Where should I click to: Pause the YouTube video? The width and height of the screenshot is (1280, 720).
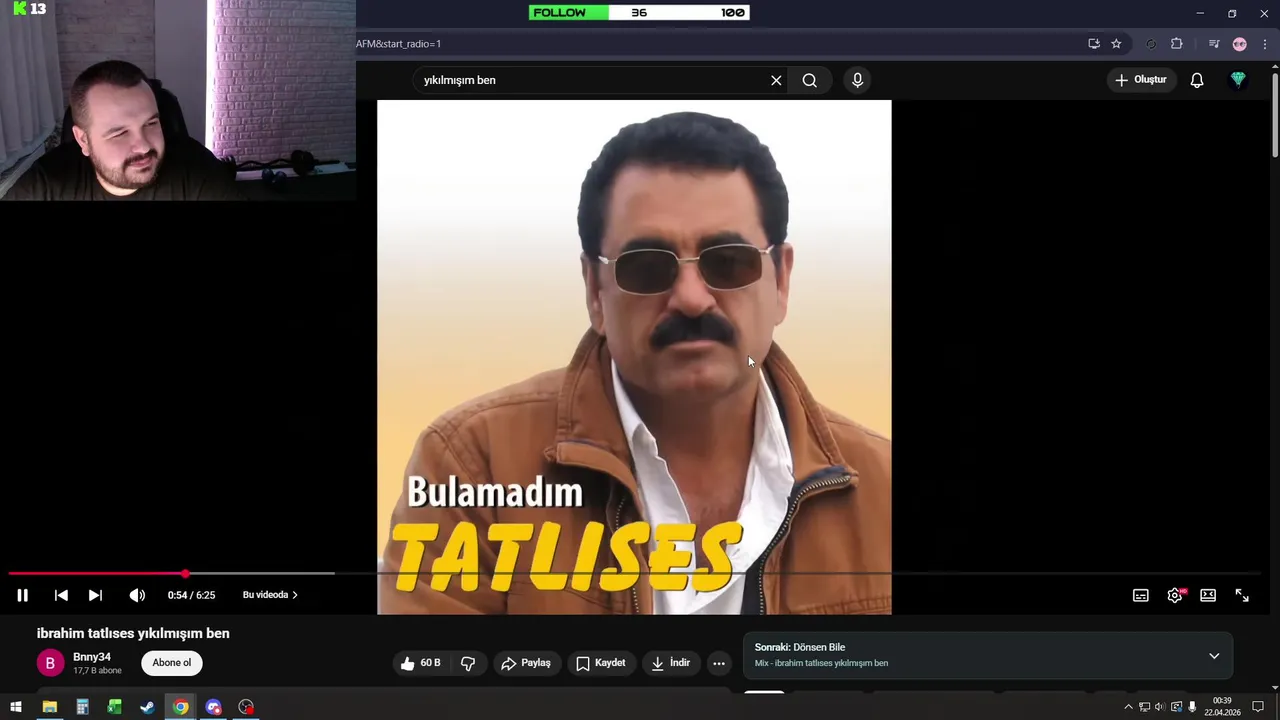point(22,595)
